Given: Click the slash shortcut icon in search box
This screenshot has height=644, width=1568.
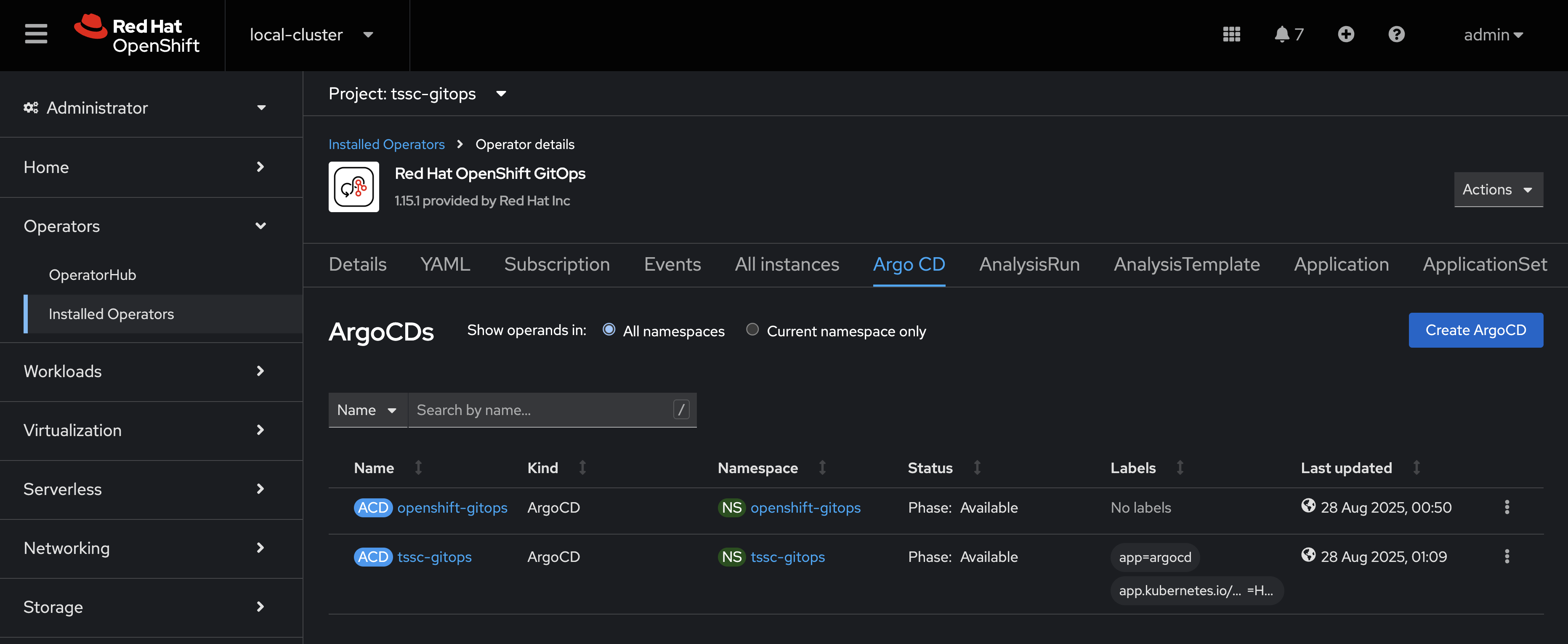Looking at the screenshot, I should 681,410.
